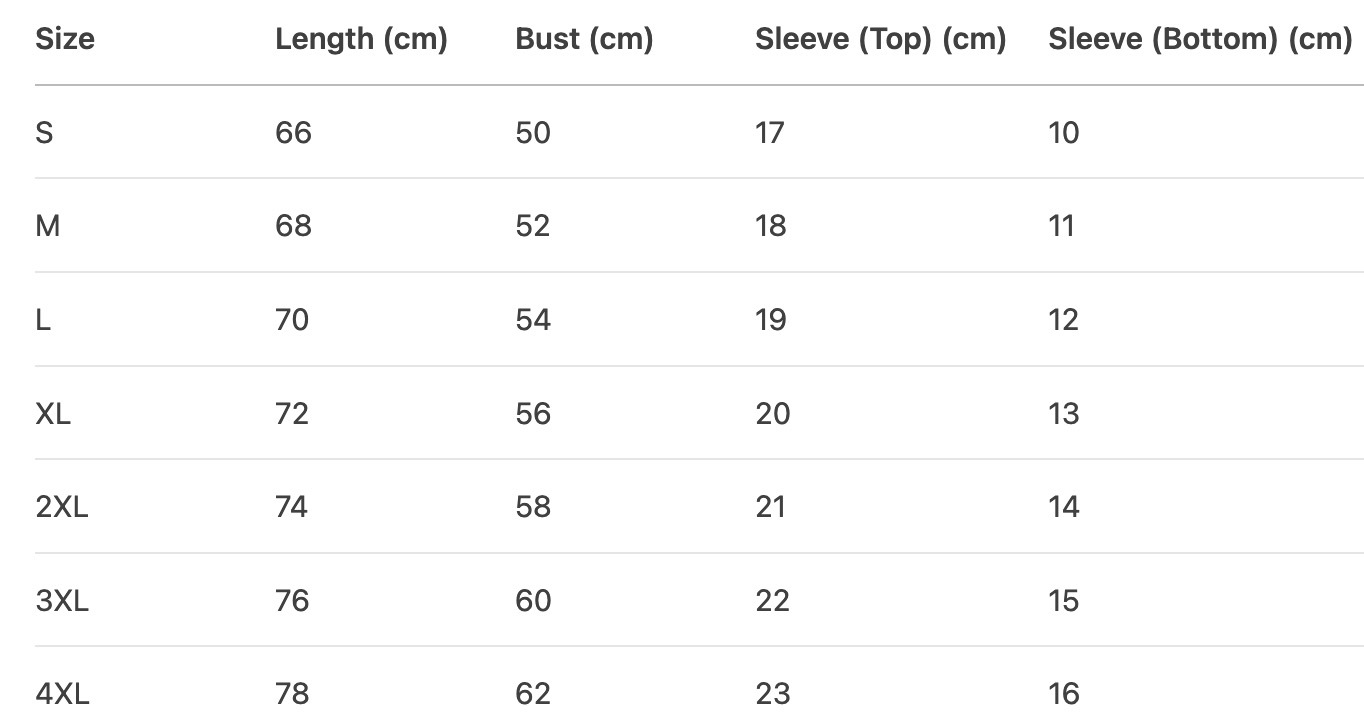Select the 4XL size row label
1364x726 pixels.
(x=62, y=693)
